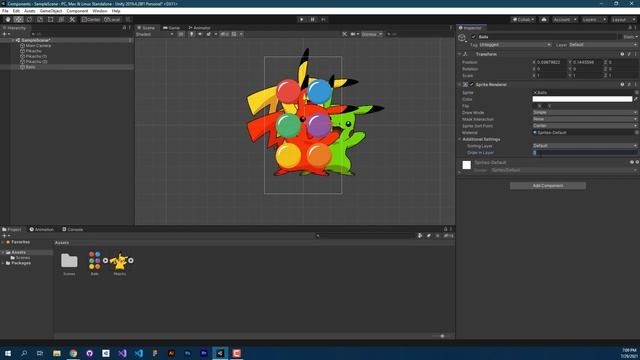Collapse the Transform component
This screenshot has width=640, height=360.
tap(460, 54)
